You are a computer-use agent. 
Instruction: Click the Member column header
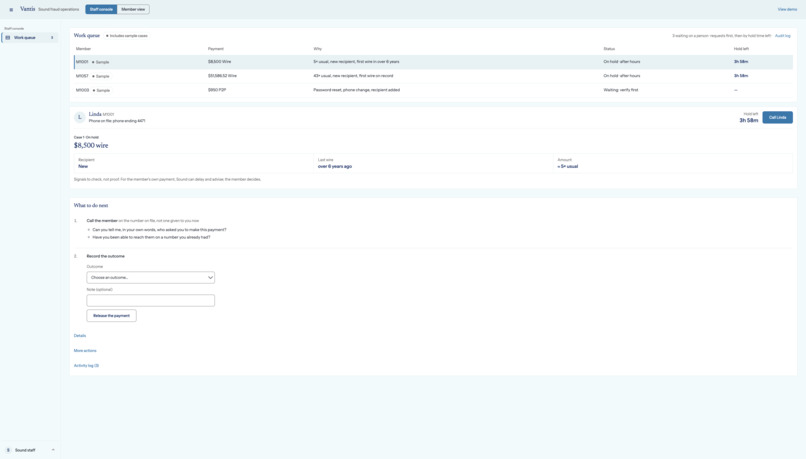(x=83, y=49)
